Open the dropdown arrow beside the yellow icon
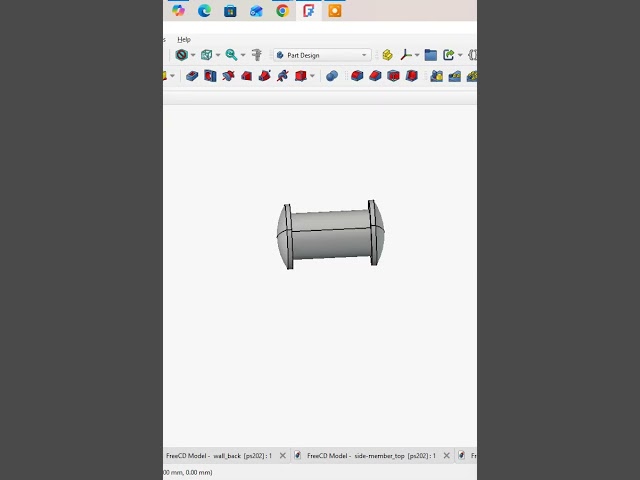 click(x=172, y=76)
